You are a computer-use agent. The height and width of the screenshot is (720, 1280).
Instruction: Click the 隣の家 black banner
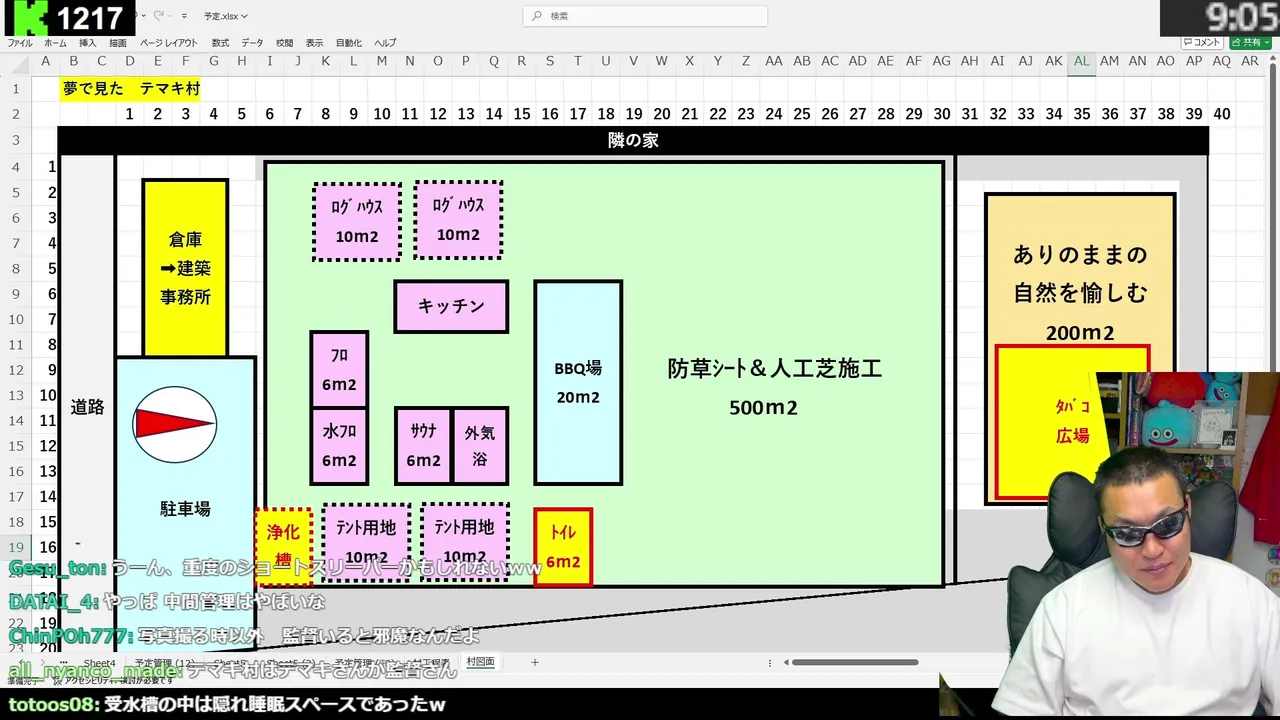633,140
